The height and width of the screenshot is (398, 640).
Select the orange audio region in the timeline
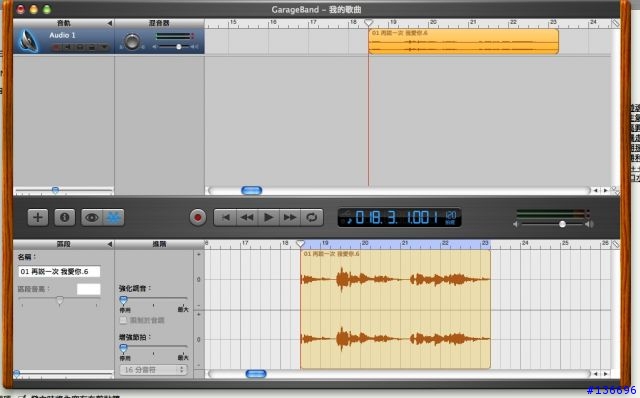(463, 41)
